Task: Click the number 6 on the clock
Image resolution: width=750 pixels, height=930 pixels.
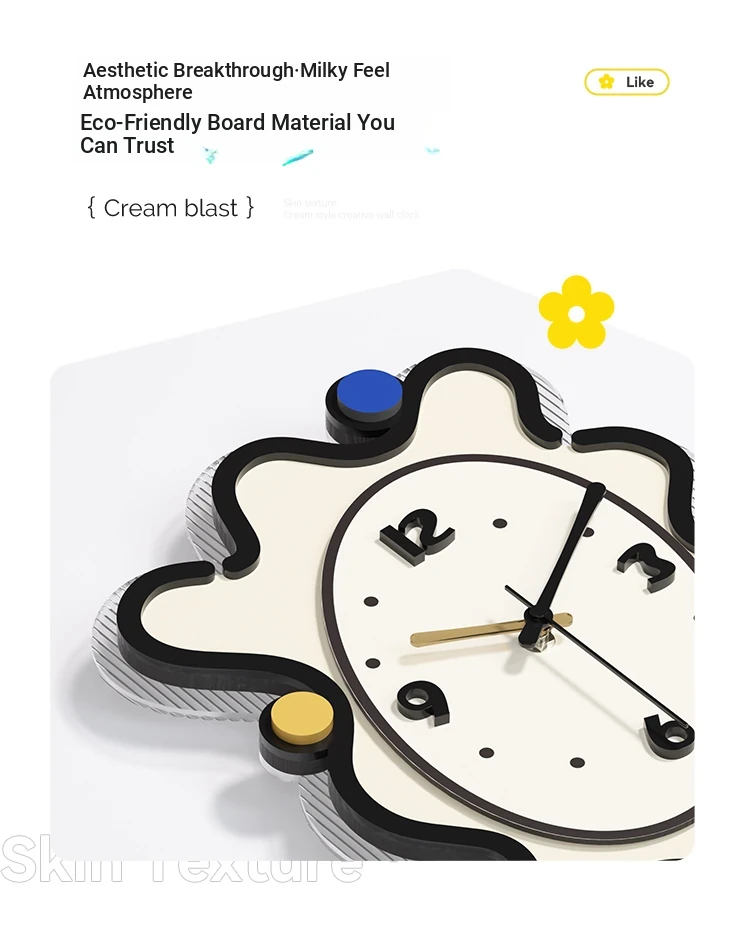Action: pyautogui.click(x=669, y=735)
